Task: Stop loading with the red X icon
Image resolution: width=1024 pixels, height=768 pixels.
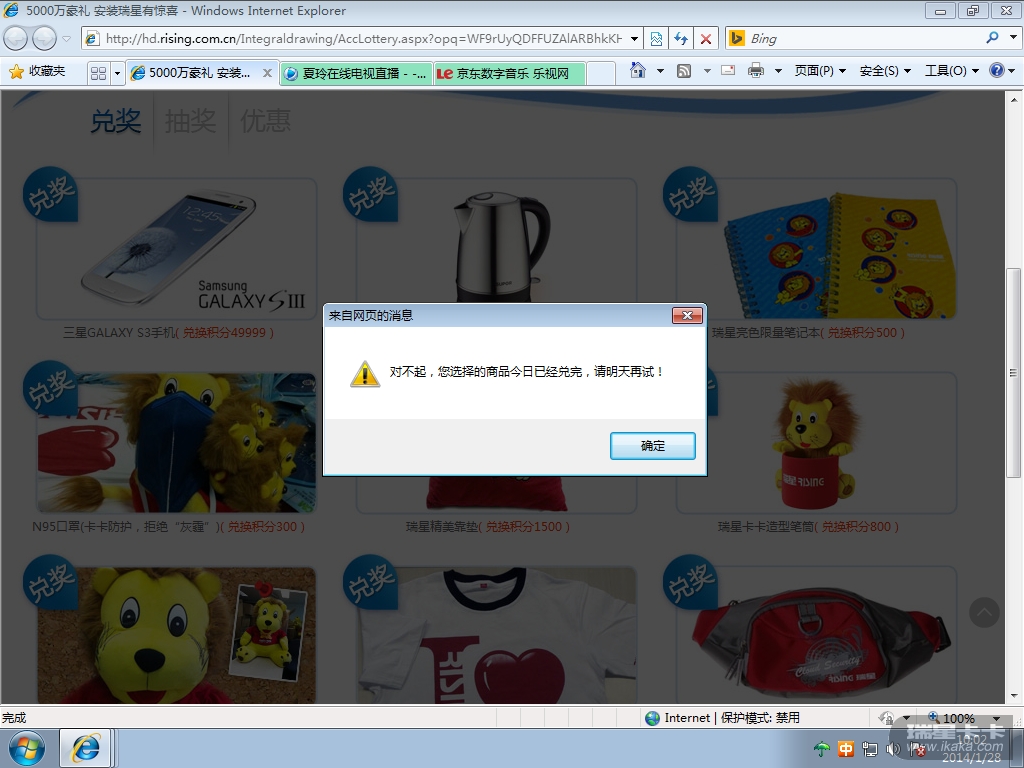Action: [705, 39]
